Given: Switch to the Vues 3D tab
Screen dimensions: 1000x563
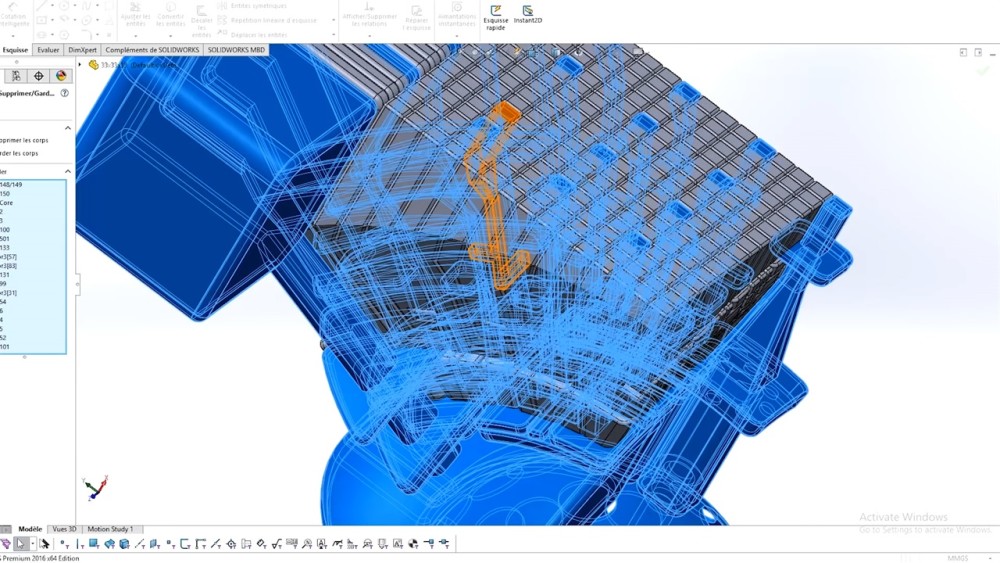Looking at the screenshot, I should [64, 529].
